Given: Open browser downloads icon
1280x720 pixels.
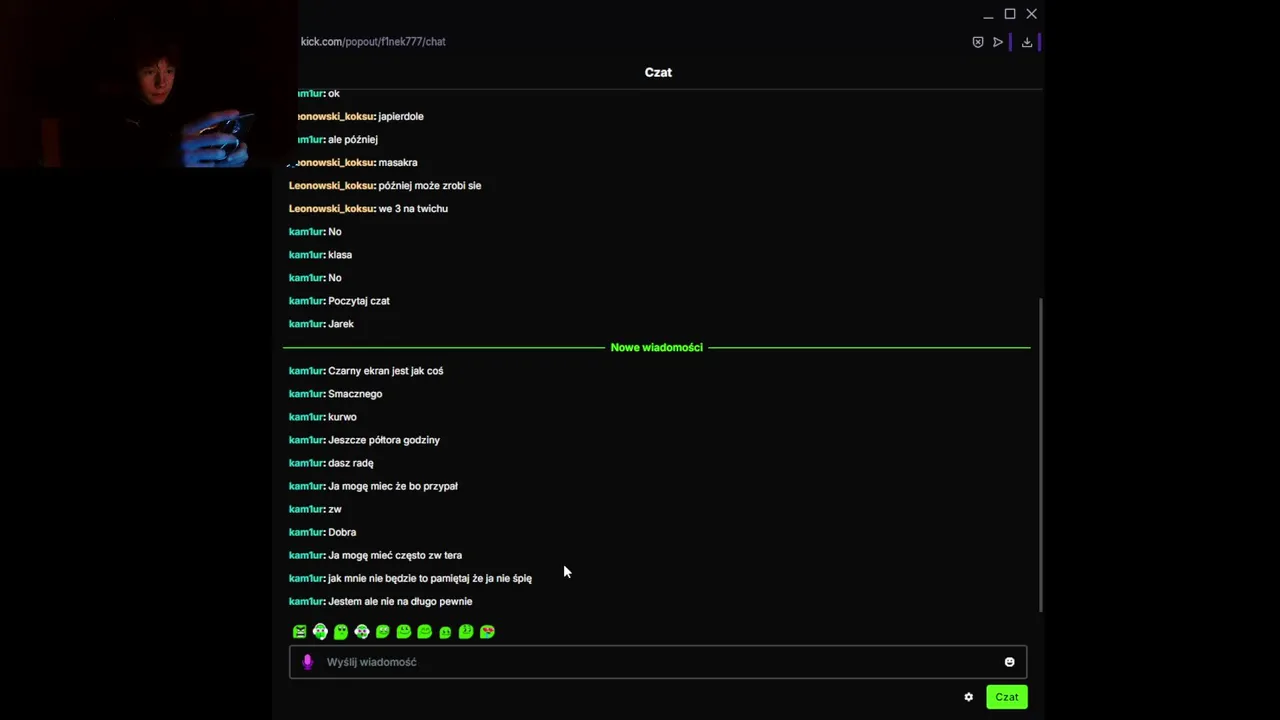Looking at the screenshot, I should coord(1026,42).
